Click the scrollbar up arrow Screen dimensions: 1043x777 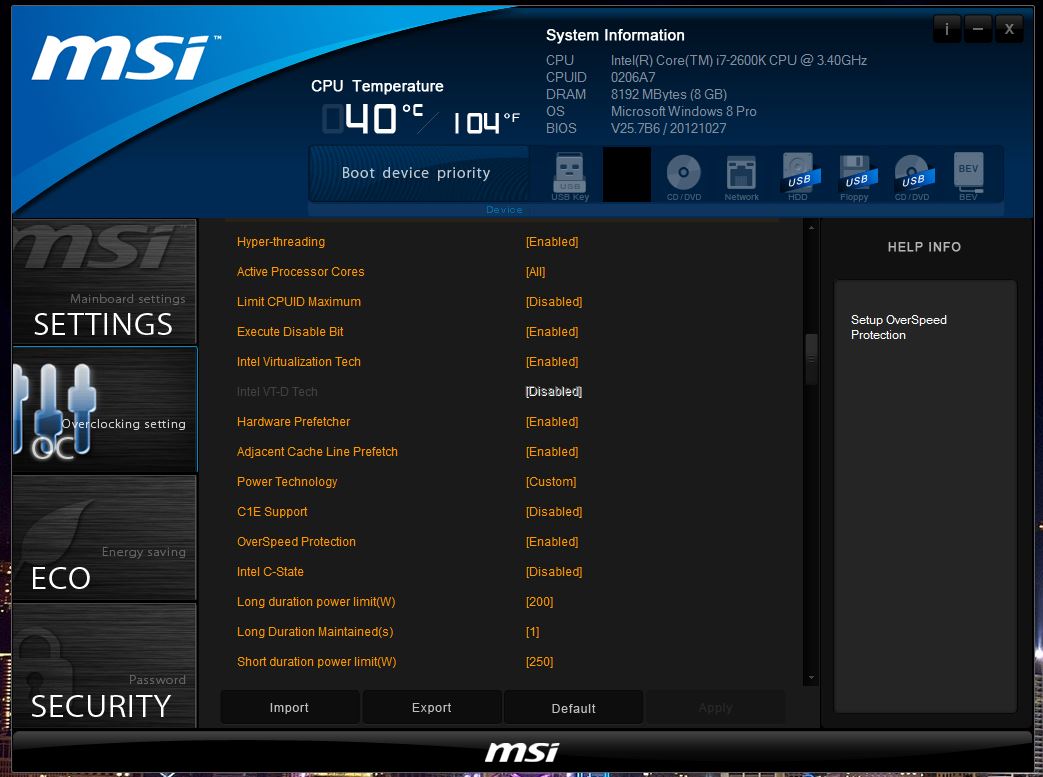click(811, 228)
